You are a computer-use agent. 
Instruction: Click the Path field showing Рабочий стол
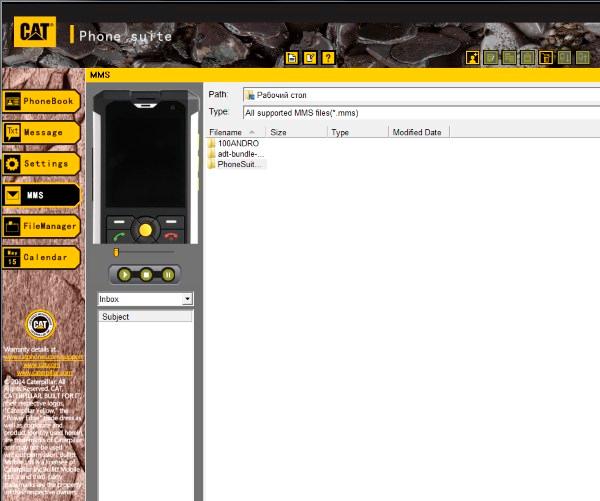coord(422,95)
